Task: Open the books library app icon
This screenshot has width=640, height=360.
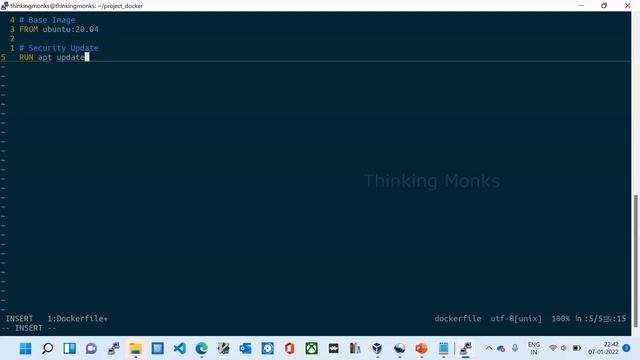Action: pos(355,349)
